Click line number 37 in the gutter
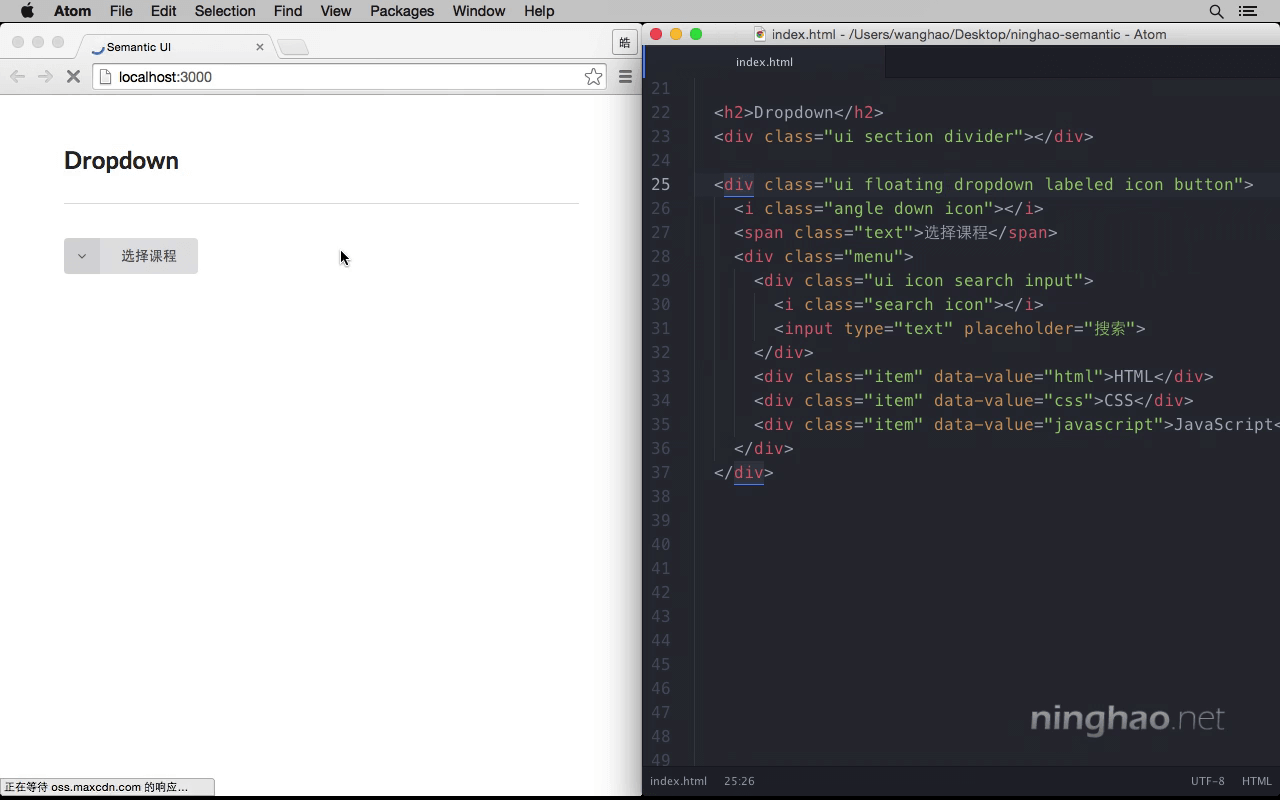1280x800 pixels. [661, 472]
